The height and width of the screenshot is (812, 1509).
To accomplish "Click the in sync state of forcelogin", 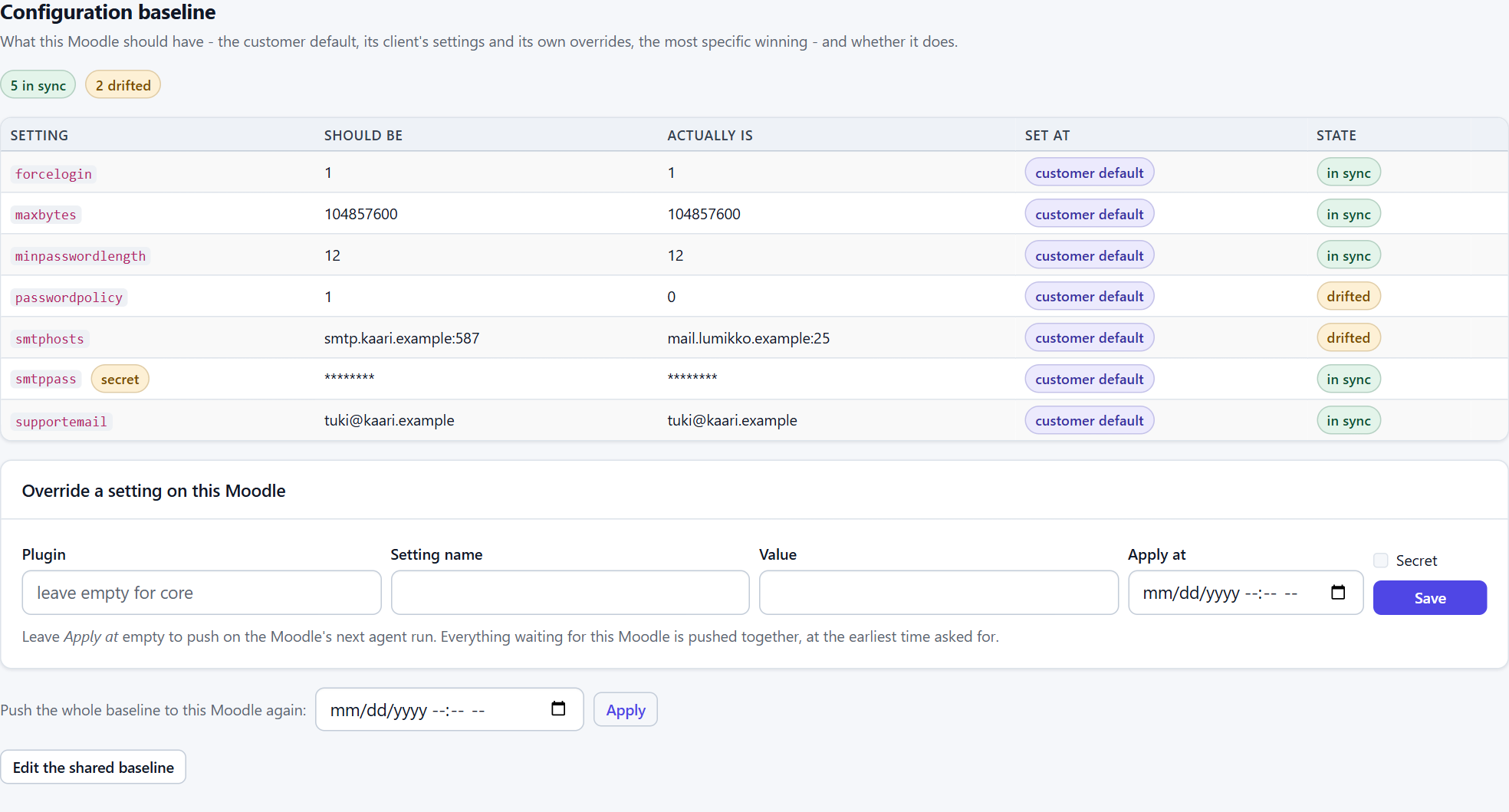I will 1349,173.
